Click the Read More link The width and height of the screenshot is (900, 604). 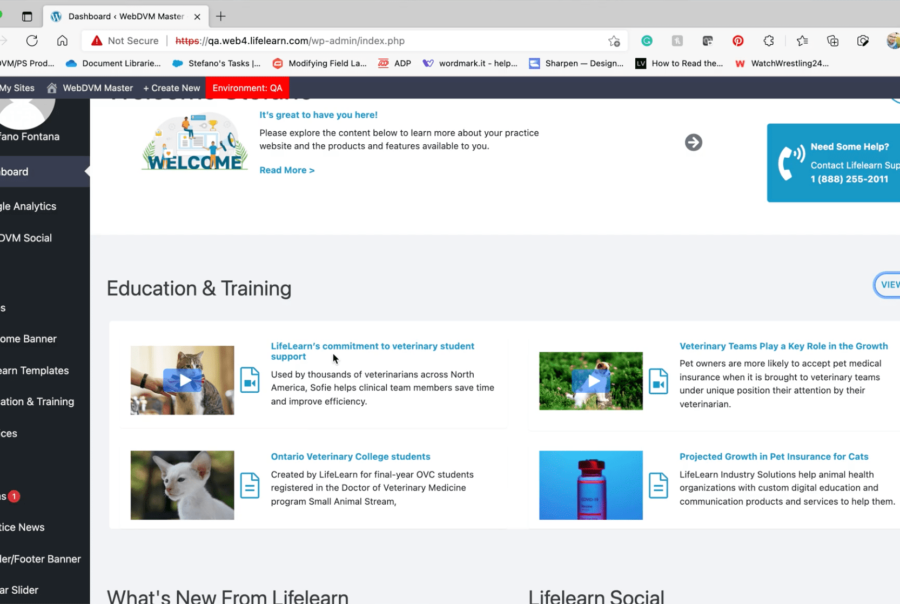pyautogui.click(x=287, y=170)
